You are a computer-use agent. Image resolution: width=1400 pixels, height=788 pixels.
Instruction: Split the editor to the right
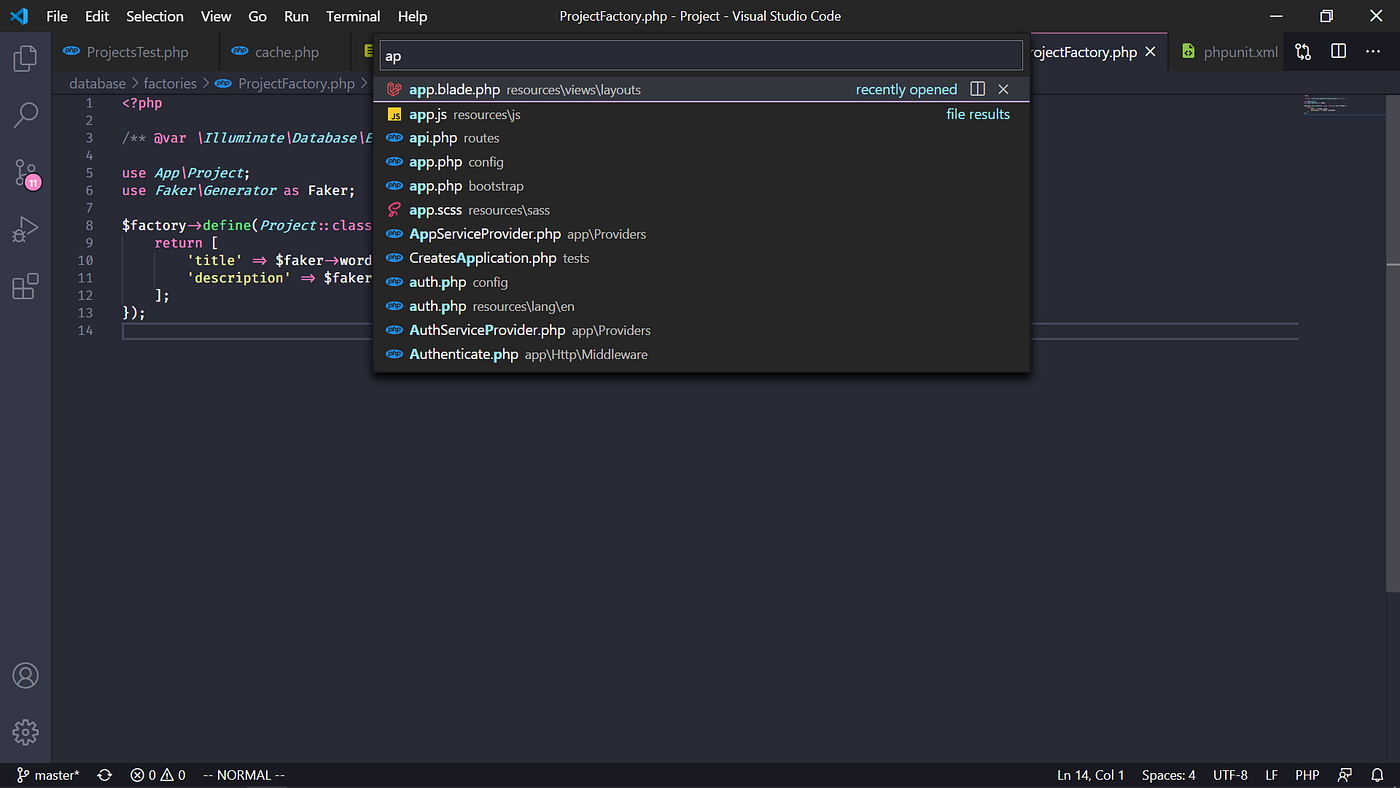1338,51
